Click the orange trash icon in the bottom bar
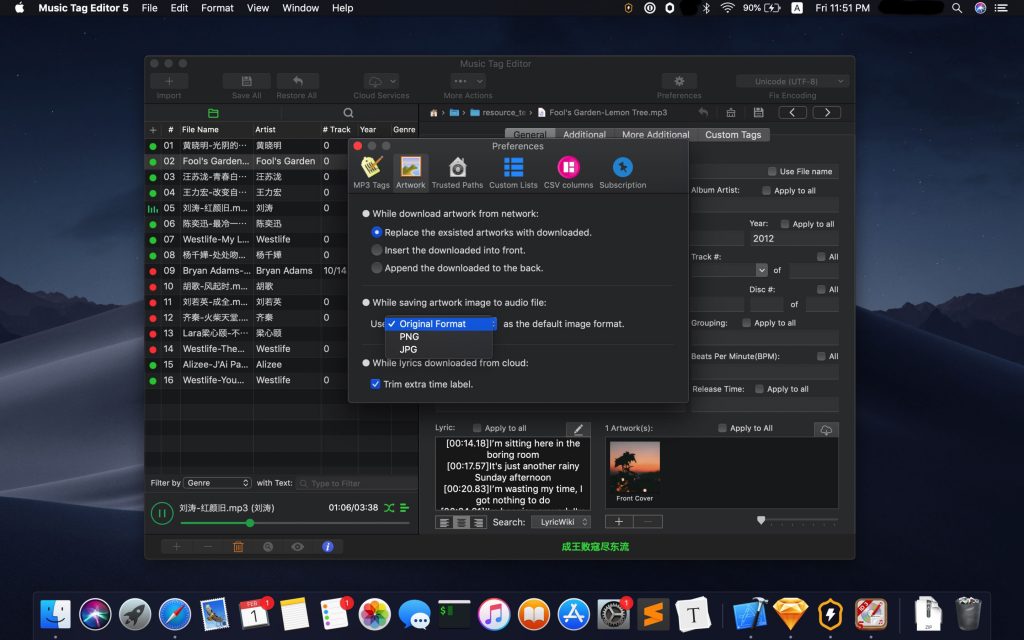 point(238,547)
